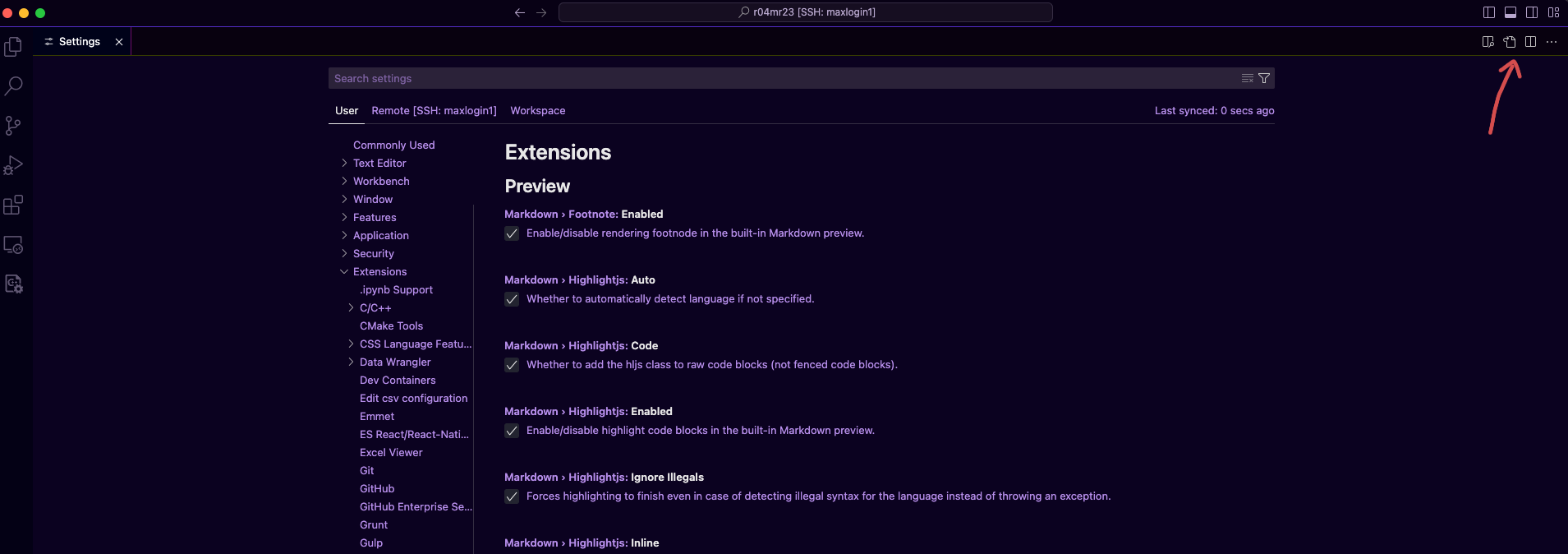The height and width of the screenshot is (554, 1568).
Task: Select .ipynb Support in tree
Action: coord(396,289)
